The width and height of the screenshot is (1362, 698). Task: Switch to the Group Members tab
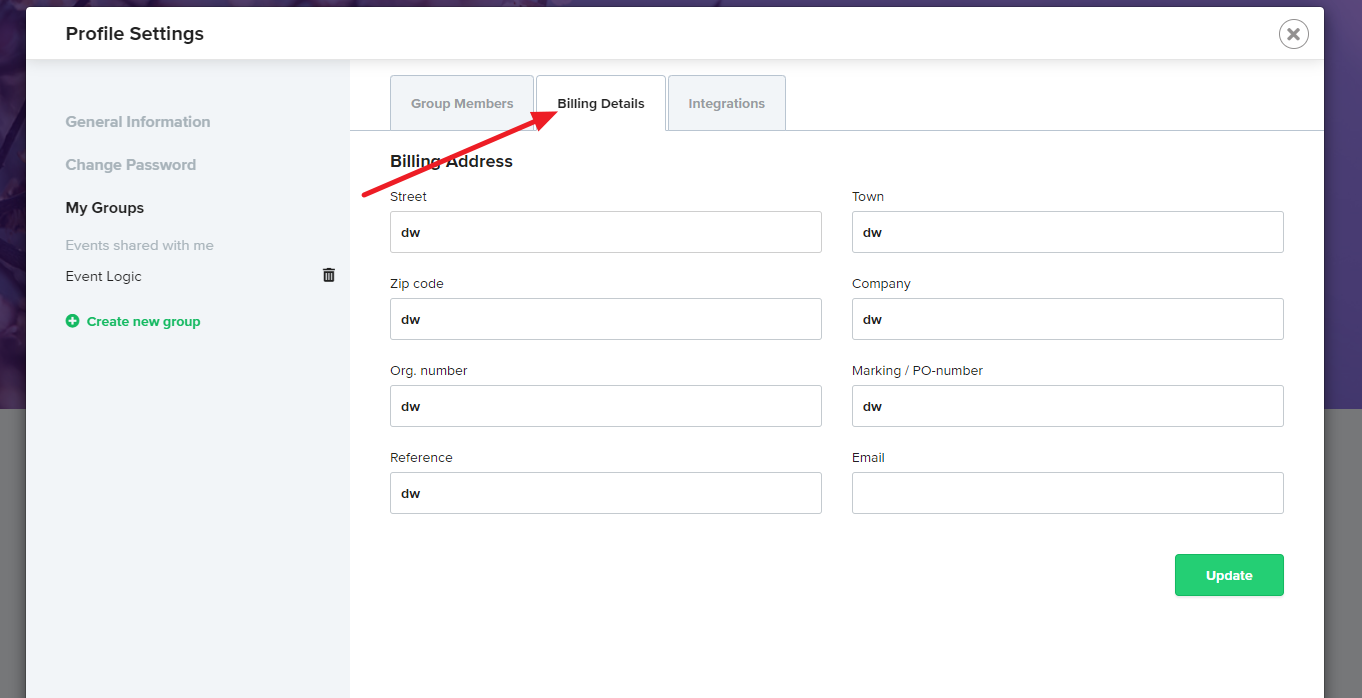coord(462,103)
